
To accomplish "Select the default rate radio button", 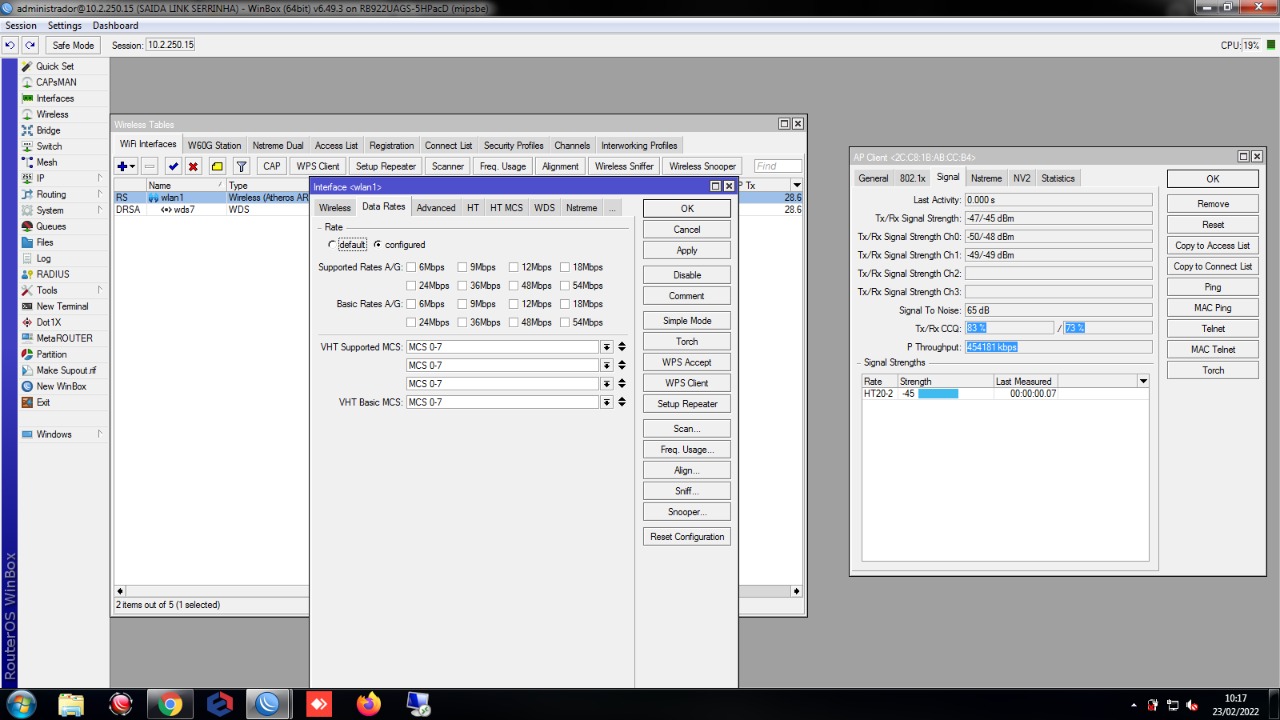I will (333, 245).
